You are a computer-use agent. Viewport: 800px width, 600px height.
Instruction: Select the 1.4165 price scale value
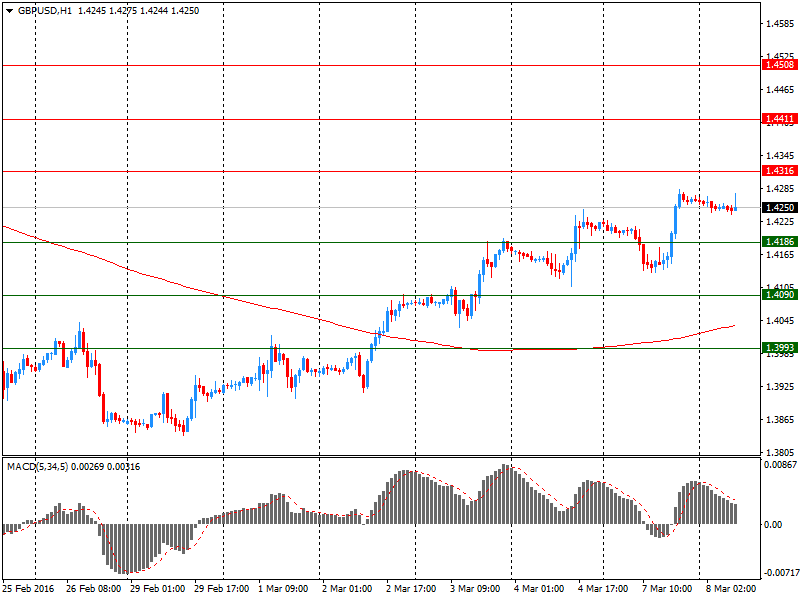tap(781, 255)
